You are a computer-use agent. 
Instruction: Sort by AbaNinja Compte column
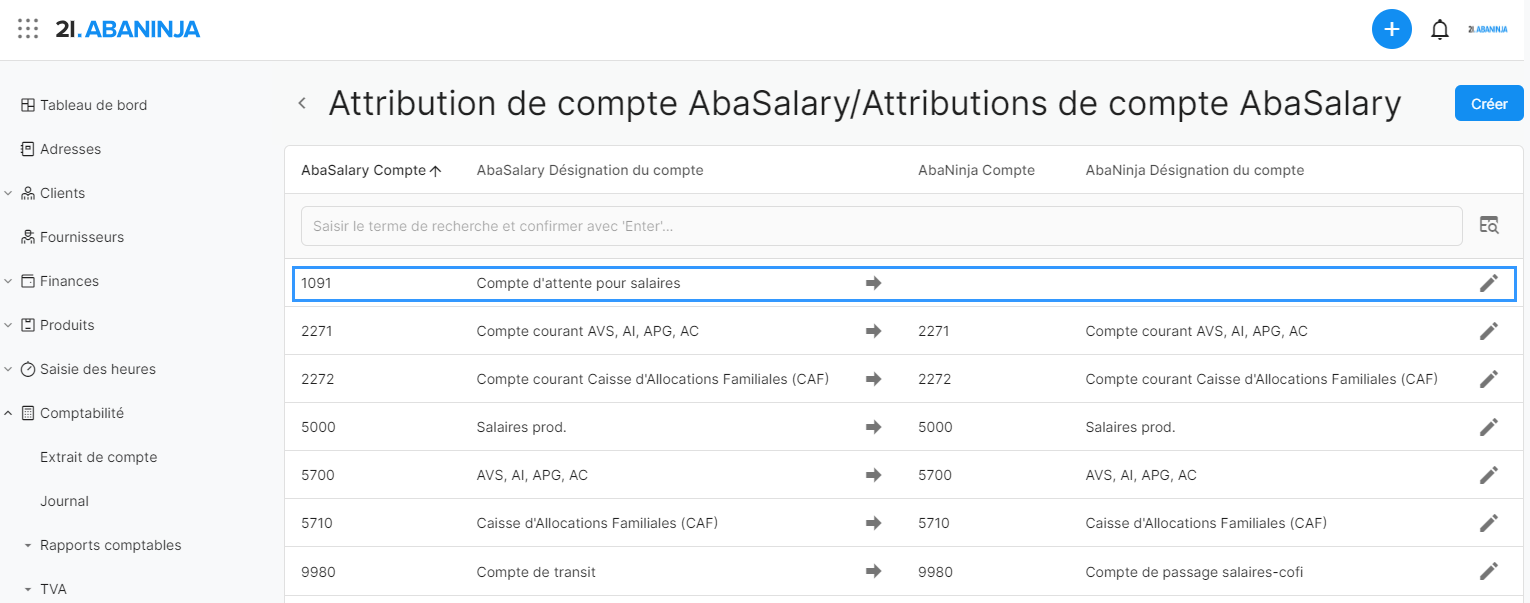(976, 170)
